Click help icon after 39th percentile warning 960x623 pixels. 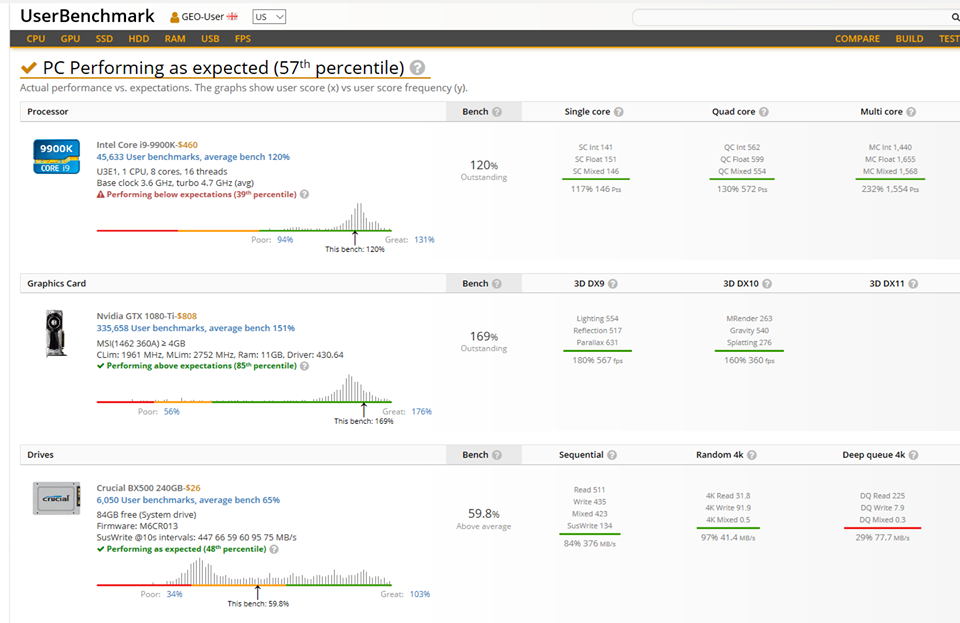coord(304,195)
